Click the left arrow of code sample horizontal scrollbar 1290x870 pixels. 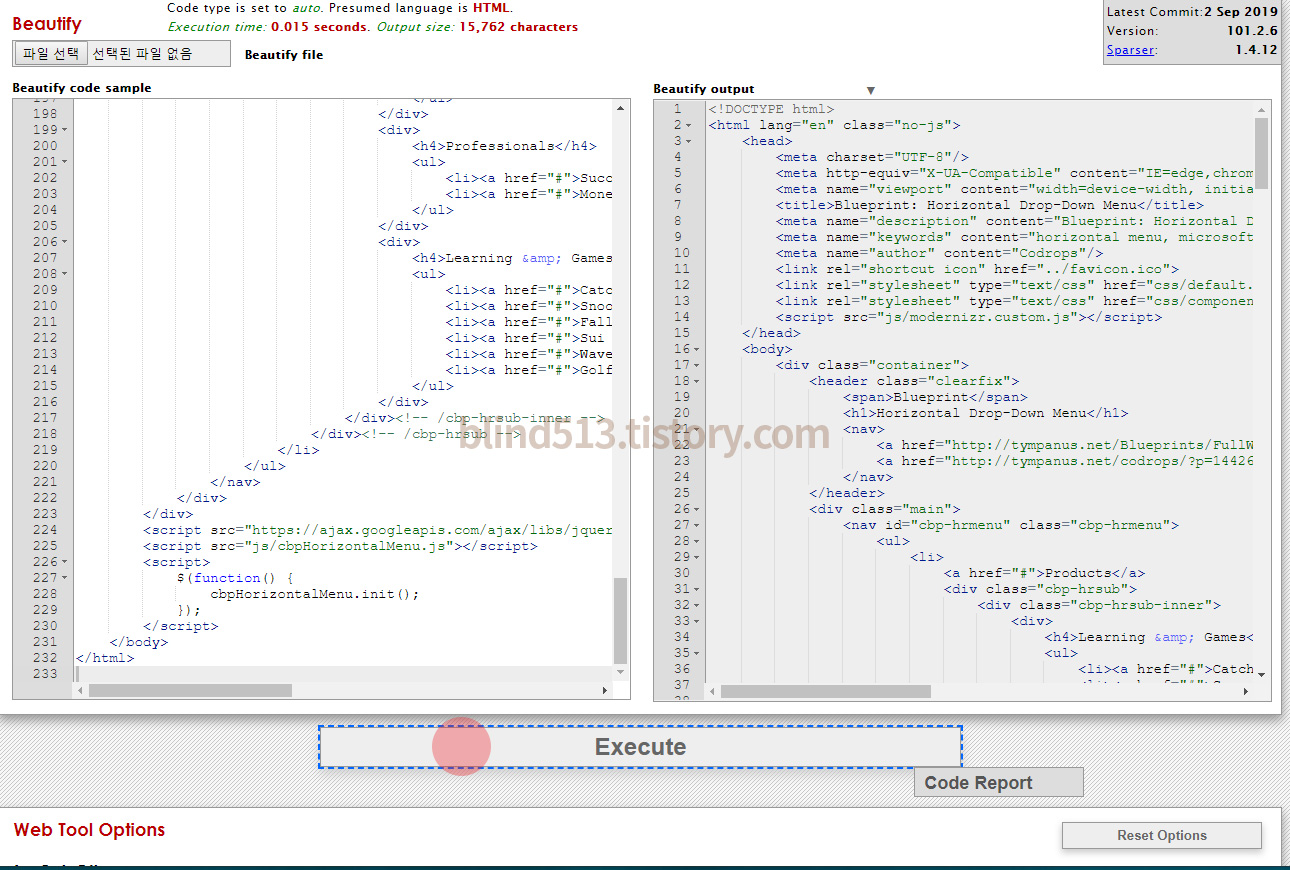[x=80, y=690]
